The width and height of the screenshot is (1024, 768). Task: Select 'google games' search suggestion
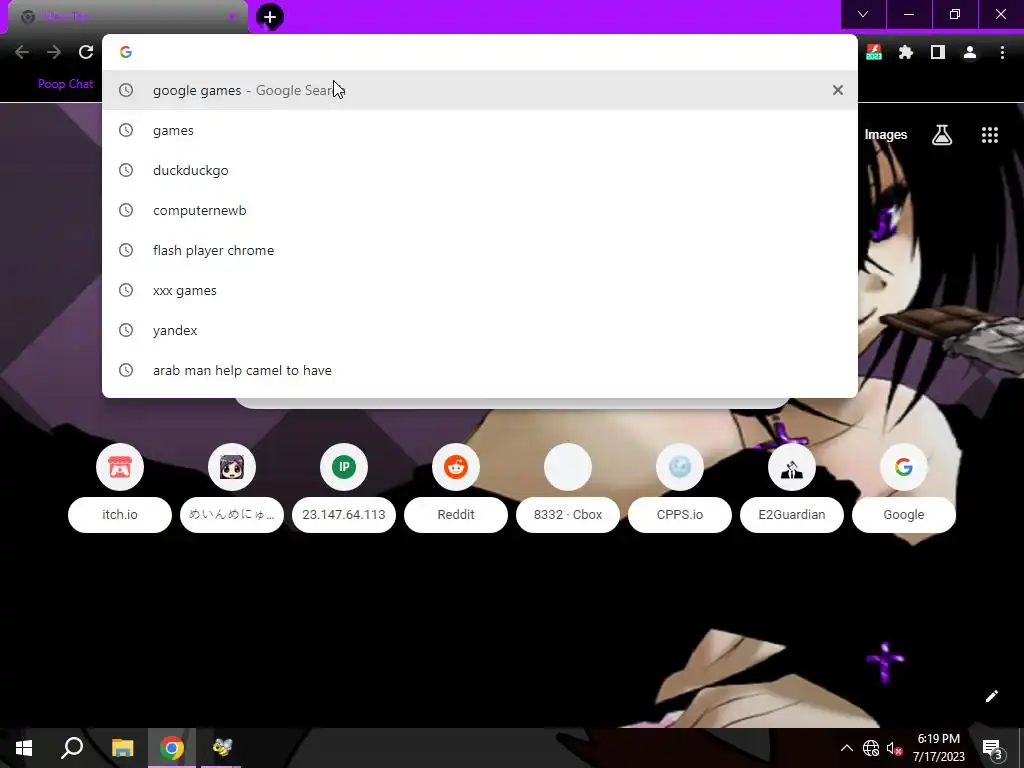(x=479, y=90)
